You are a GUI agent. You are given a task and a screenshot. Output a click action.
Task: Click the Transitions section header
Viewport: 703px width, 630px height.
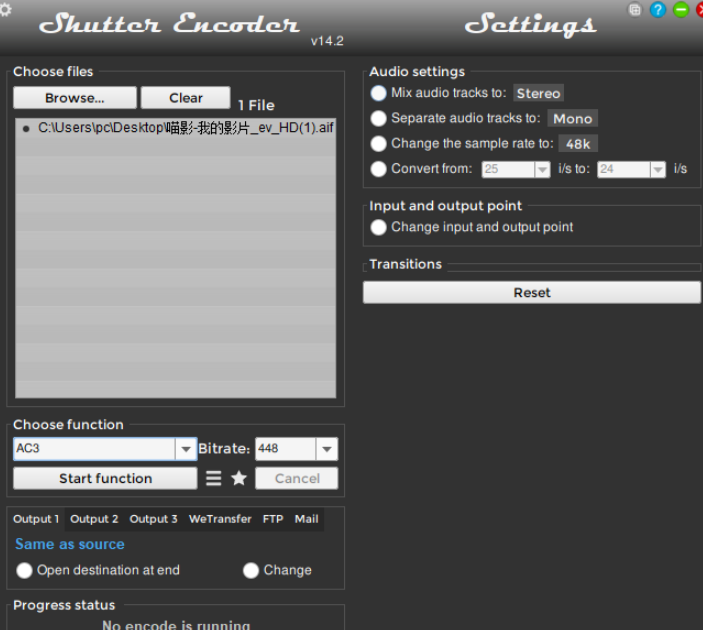pos(406,265)
